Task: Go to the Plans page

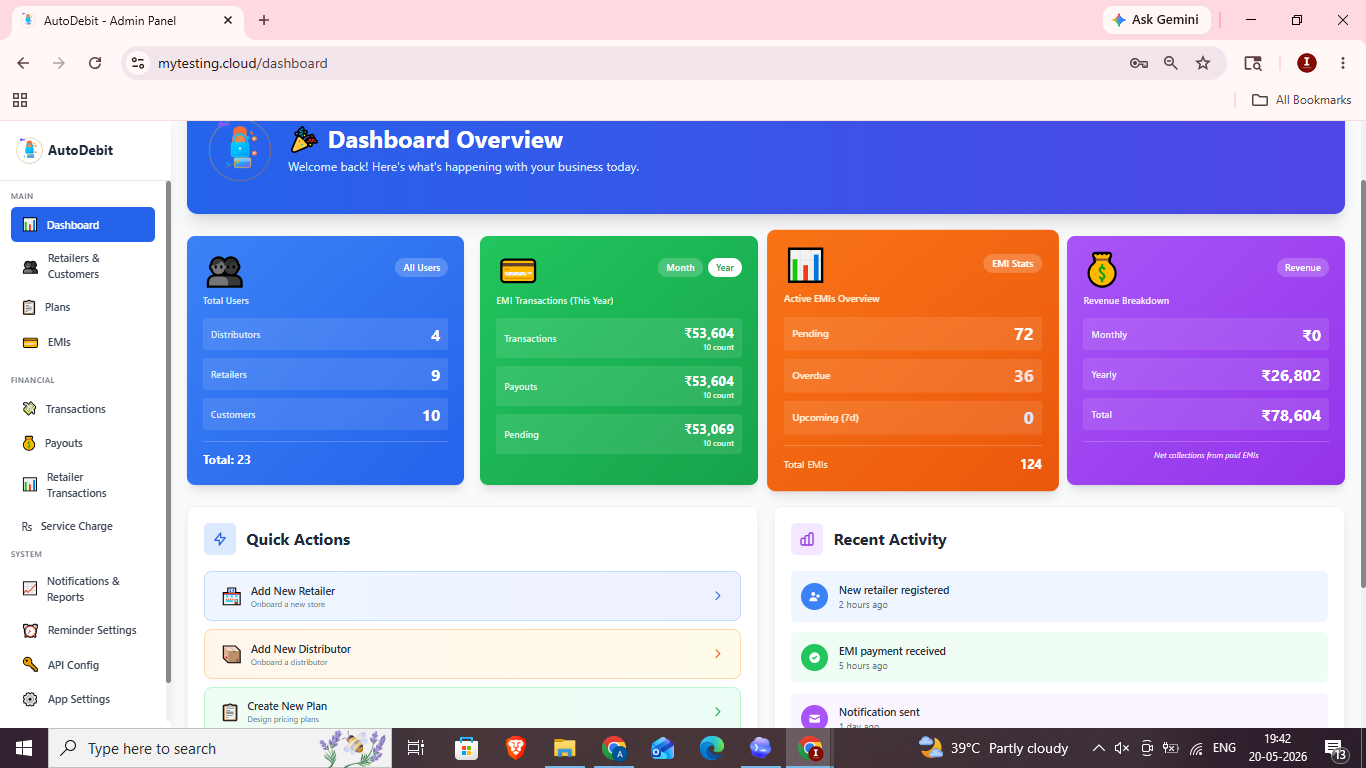Action: tap(83, 307)
